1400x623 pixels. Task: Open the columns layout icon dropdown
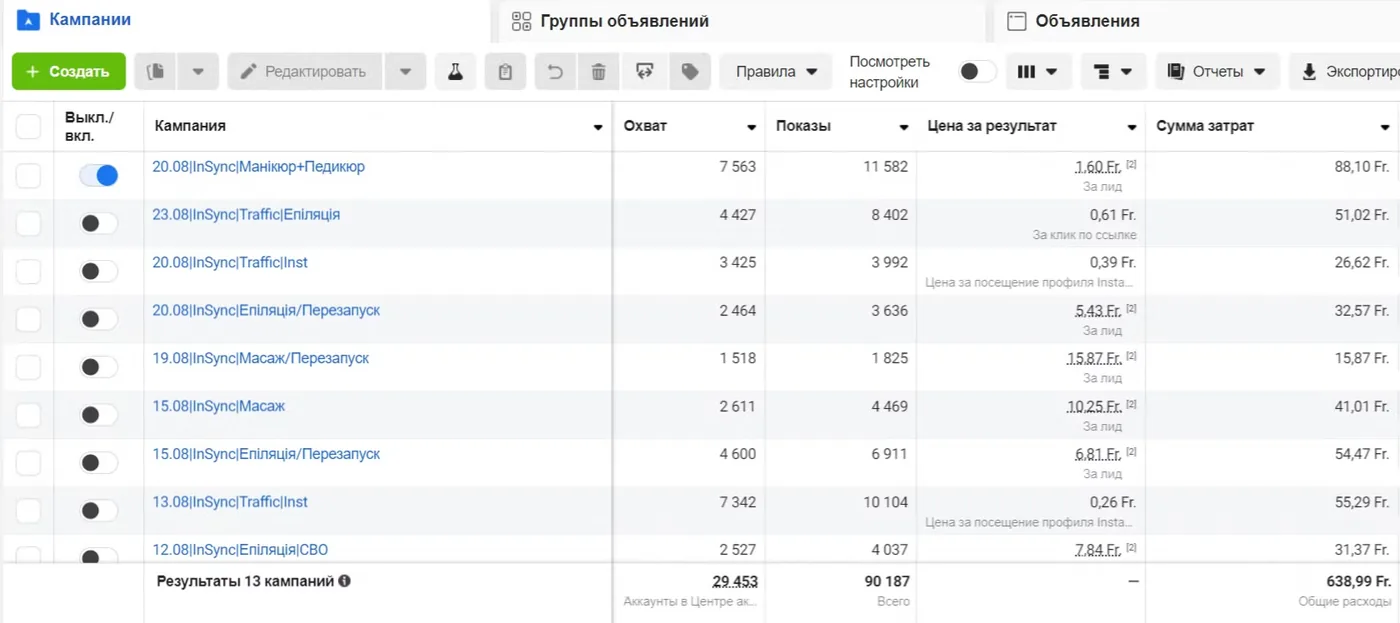coord(1038,72)
